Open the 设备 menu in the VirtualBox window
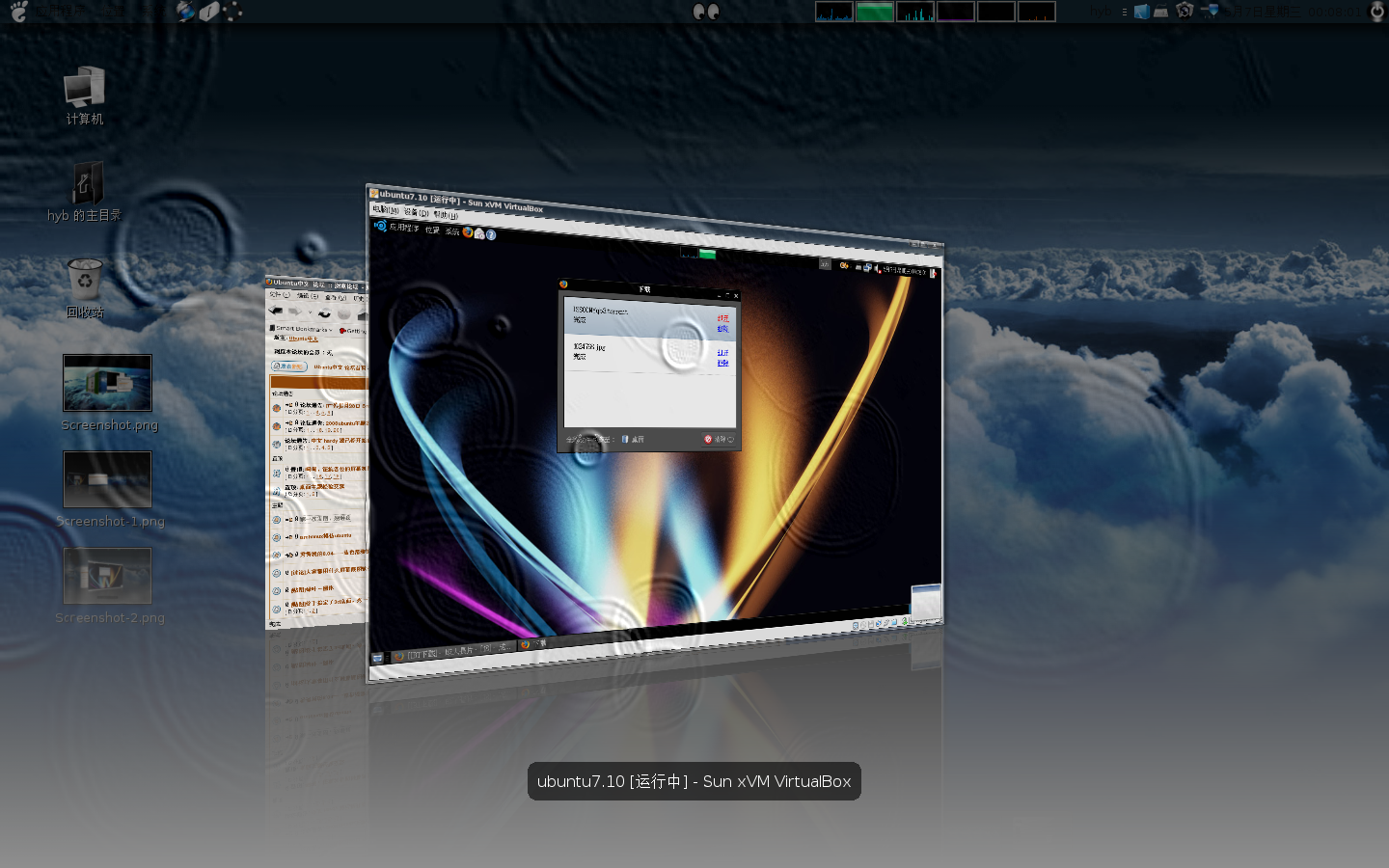Viewport: 1389px width, 868px height. [416, 212]
